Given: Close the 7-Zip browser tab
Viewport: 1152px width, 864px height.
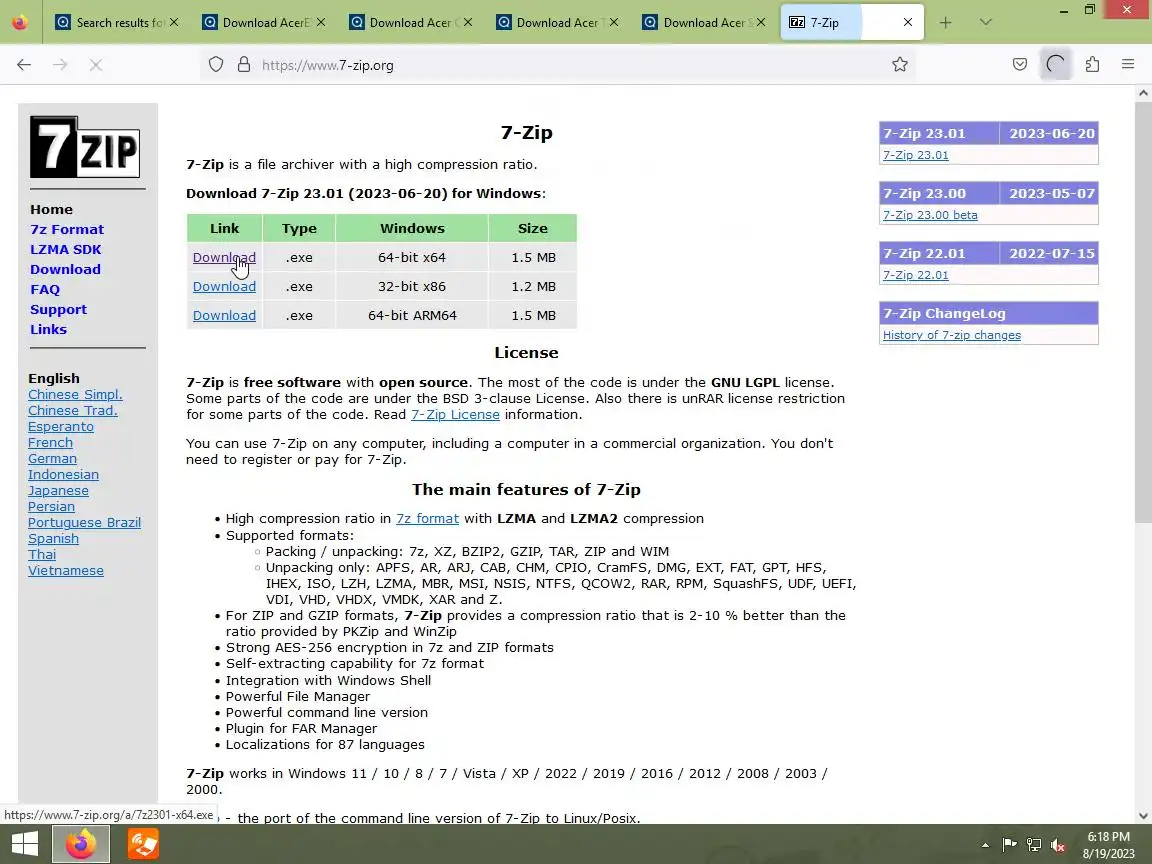Looking at the screenshot, I should coord(907,23).
